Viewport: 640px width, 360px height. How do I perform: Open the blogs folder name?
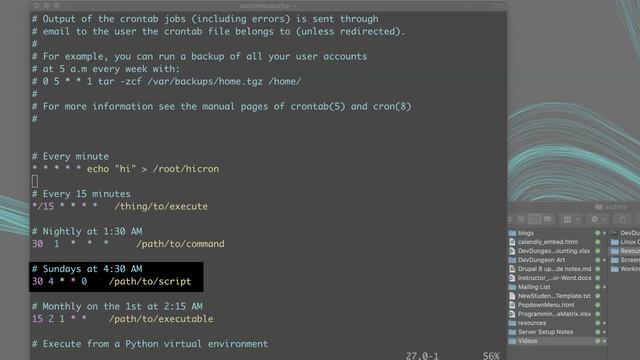click(x=526, y=233)
